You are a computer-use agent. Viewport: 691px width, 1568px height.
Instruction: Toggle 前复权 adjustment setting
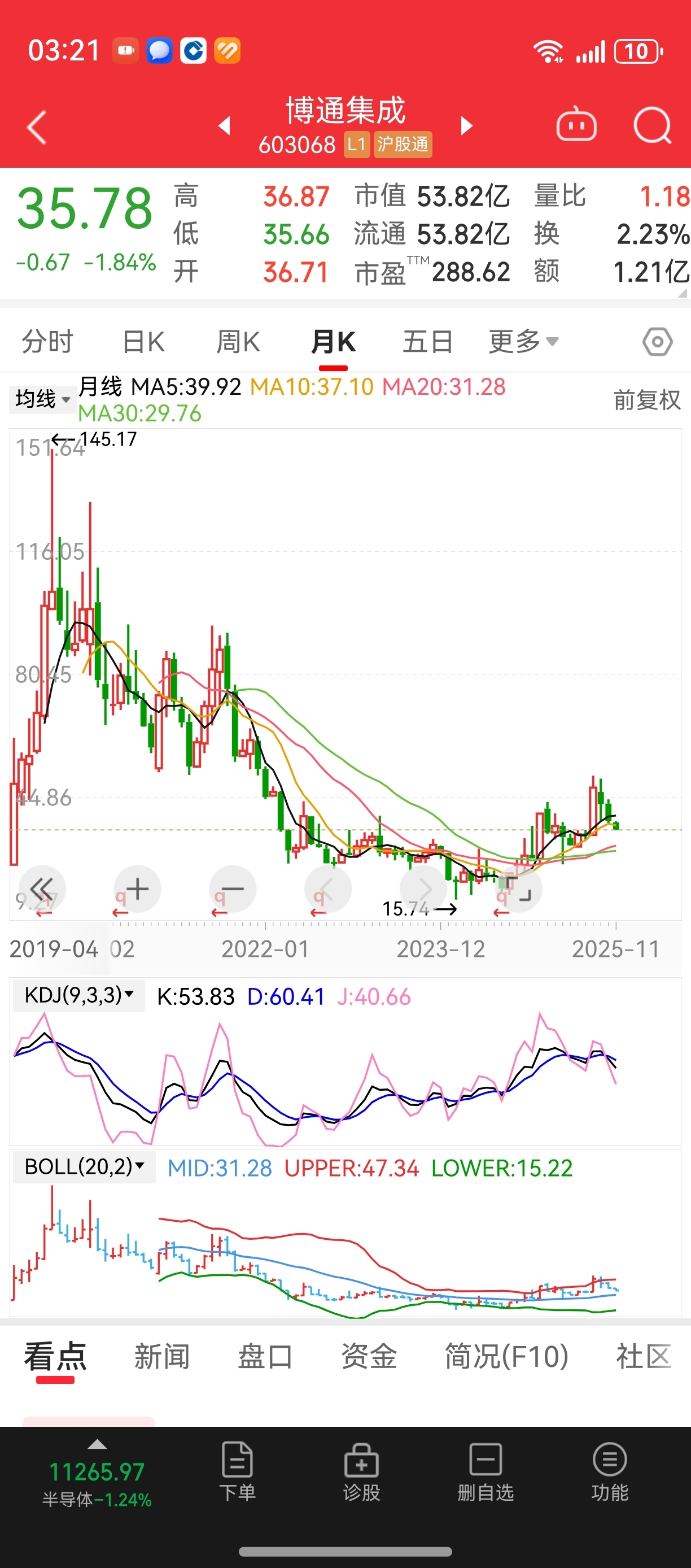click(x=647, y=400)
